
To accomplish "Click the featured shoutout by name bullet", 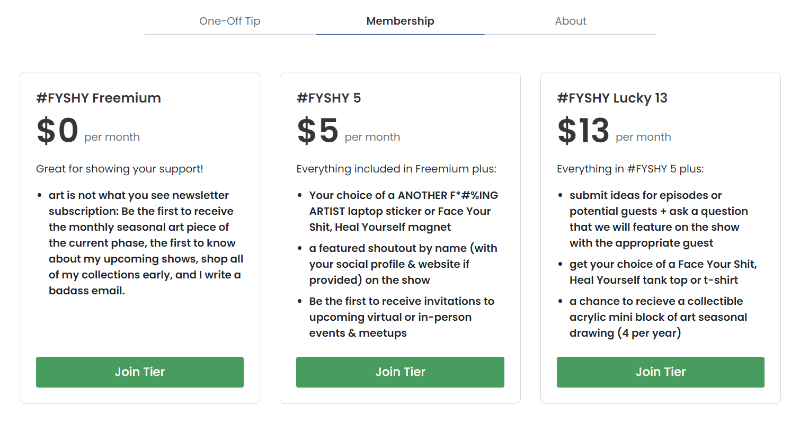I will tap(403, 264).
